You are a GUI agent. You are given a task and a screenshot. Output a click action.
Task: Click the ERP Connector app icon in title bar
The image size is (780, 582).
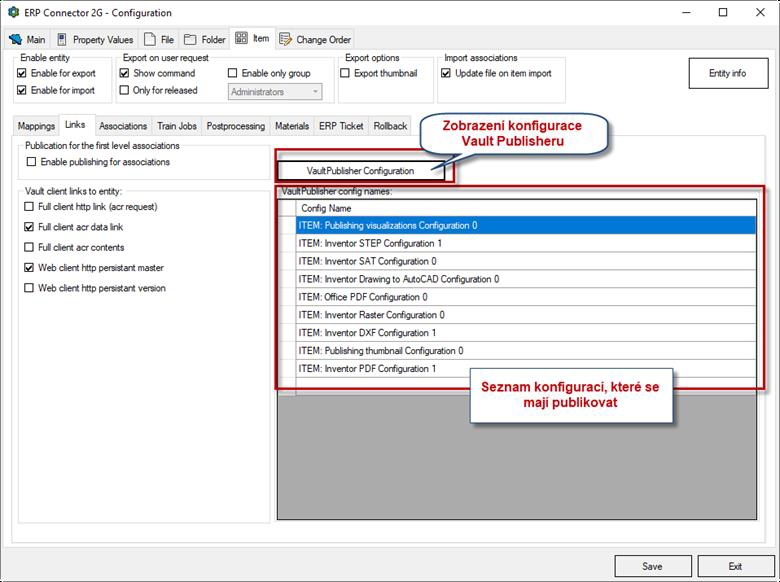click(x=13, y=13)
